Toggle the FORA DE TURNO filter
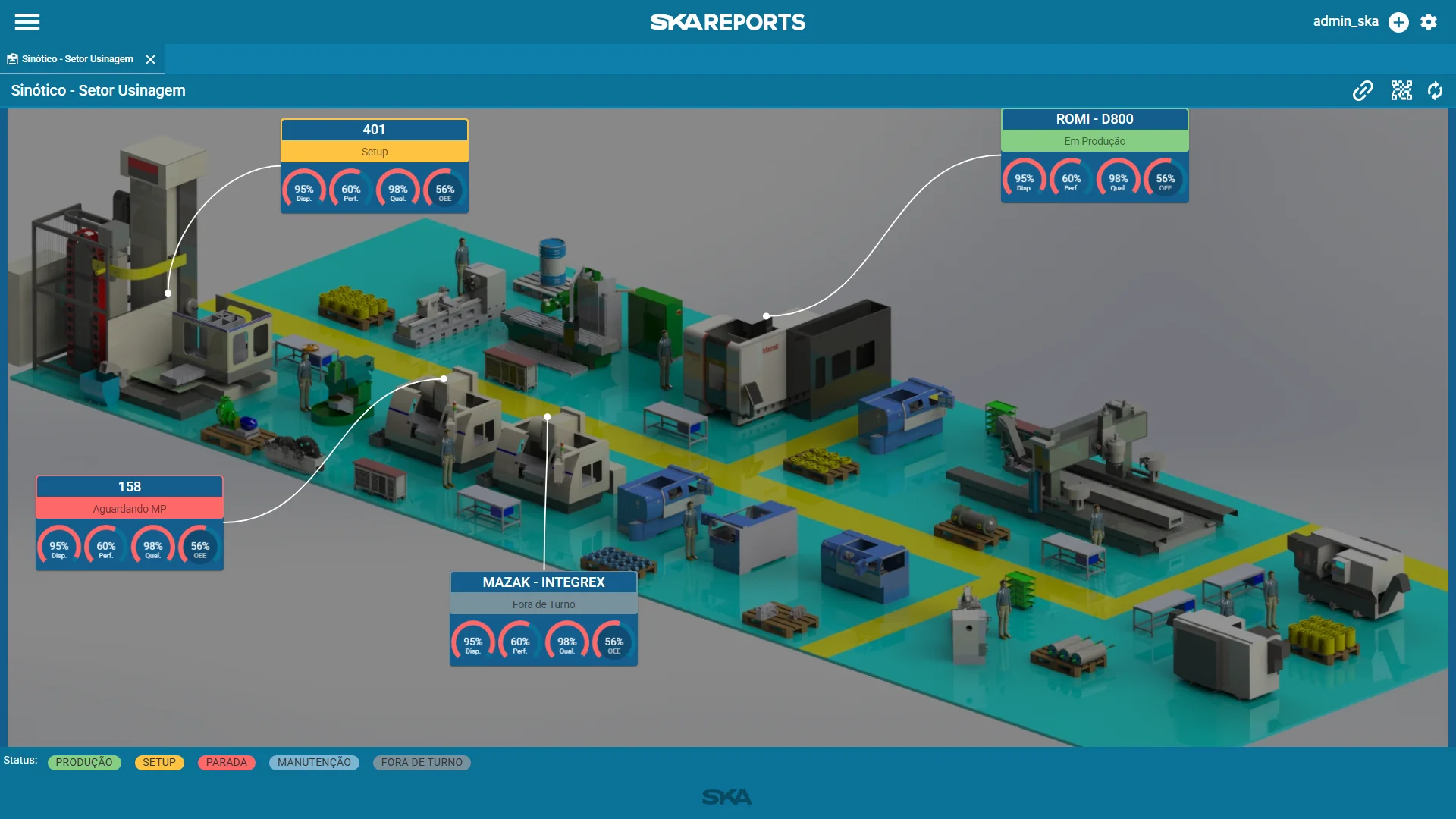The image size is (1456, 819). coord(422,763)
